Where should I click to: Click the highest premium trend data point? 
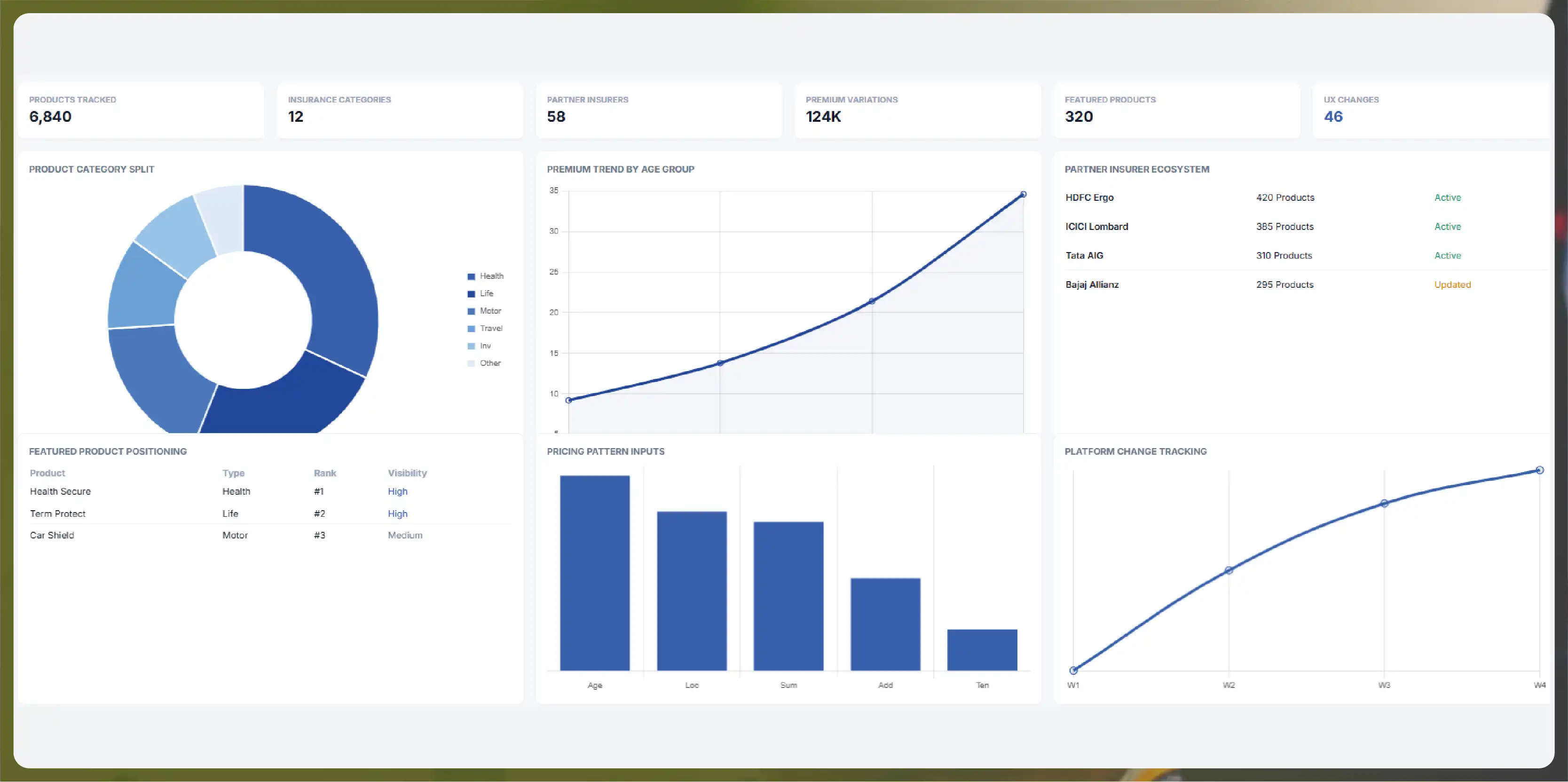(x=1023, y=195)
